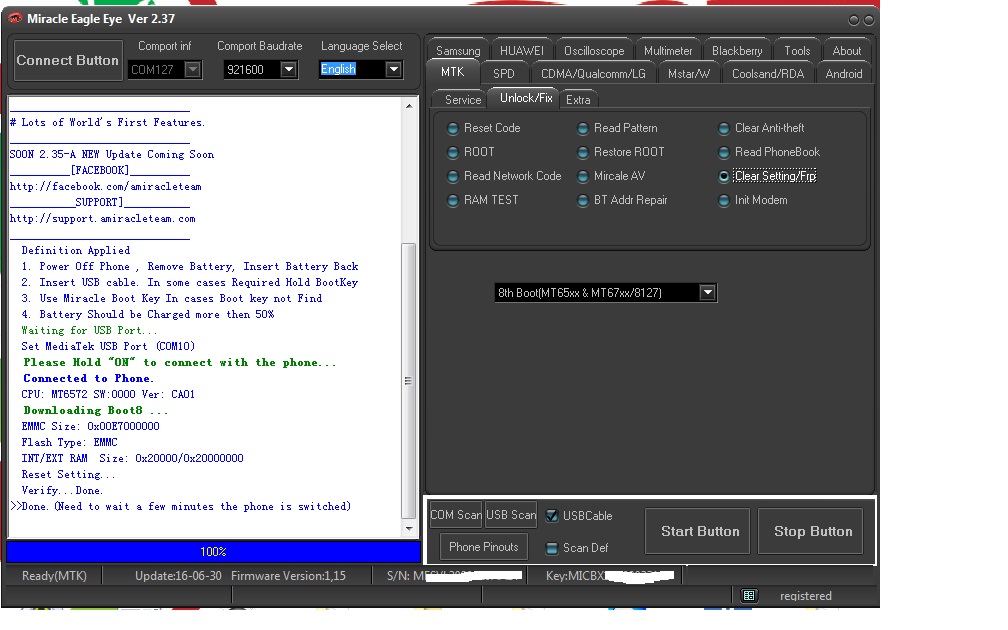This screenshot has height=630, width=1008.
Task: Click the facebook.com/amiracleteam URL text
Action: point(105,186)
